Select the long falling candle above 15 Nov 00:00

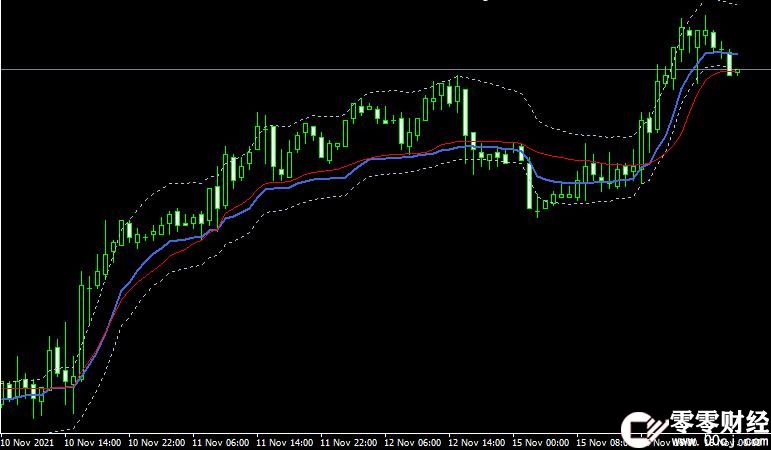point(530,185)
